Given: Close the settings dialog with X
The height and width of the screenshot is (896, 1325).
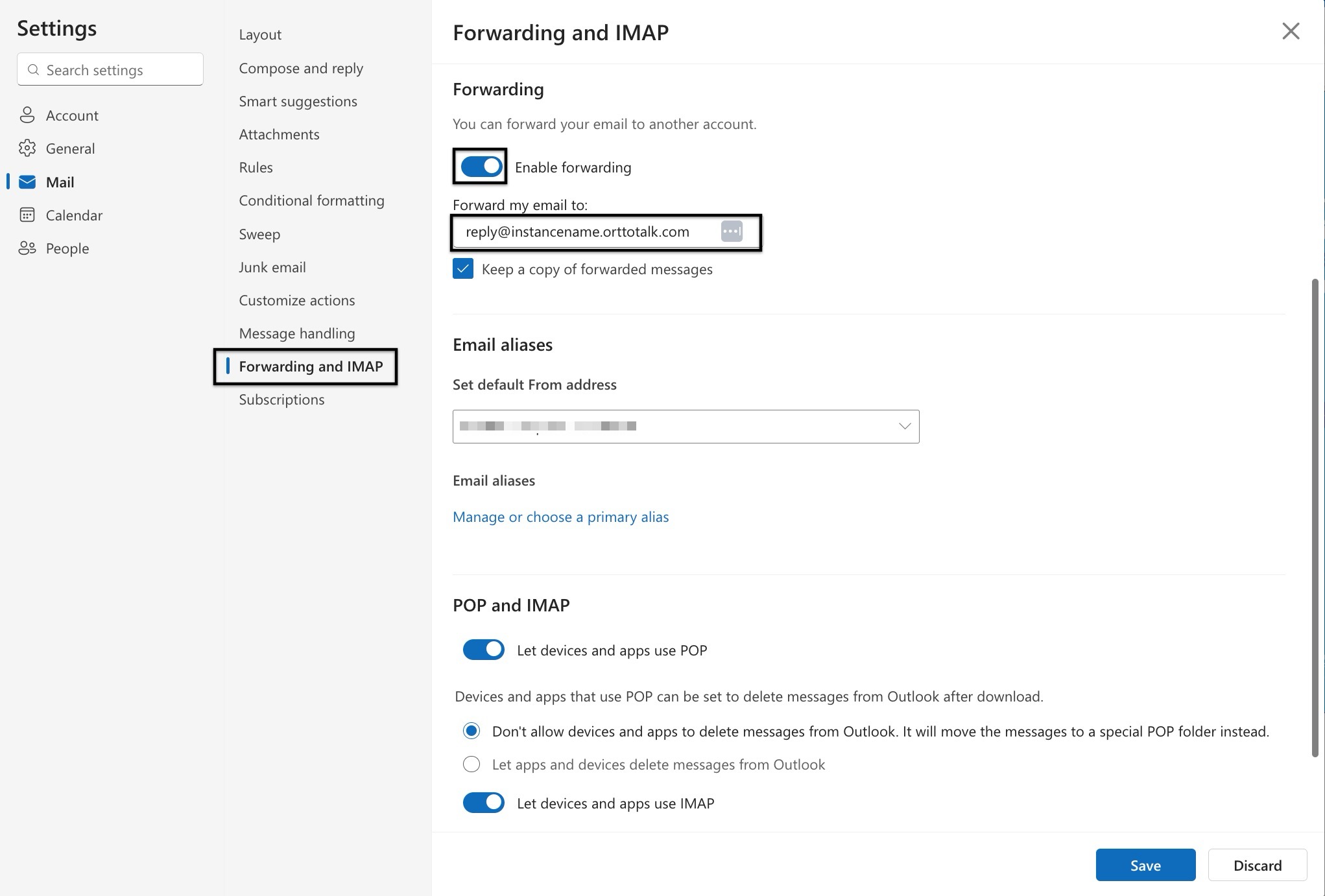Looking at the screenshot, I should [x=1290, y=31].
